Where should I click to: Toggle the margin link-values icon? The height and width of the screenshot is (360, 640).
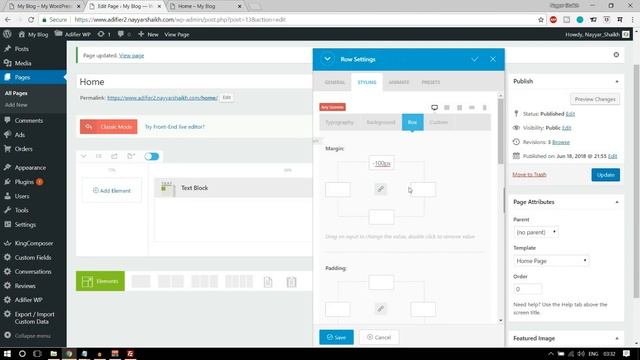pos(380,189)
